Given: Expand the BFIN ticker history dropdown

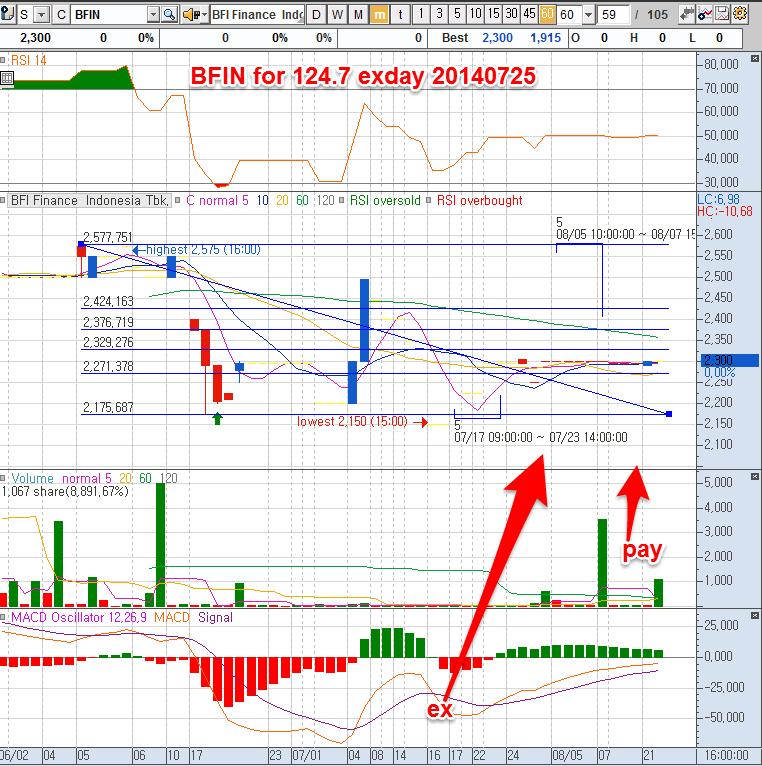Looking at the screenshot, I should [x=153, y=15].
